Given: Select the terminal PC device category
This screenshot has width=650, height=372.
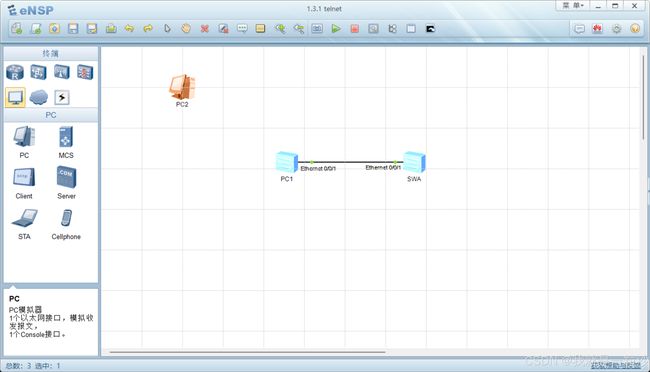Looking at the screenshot, I should (x=15, y=97).
